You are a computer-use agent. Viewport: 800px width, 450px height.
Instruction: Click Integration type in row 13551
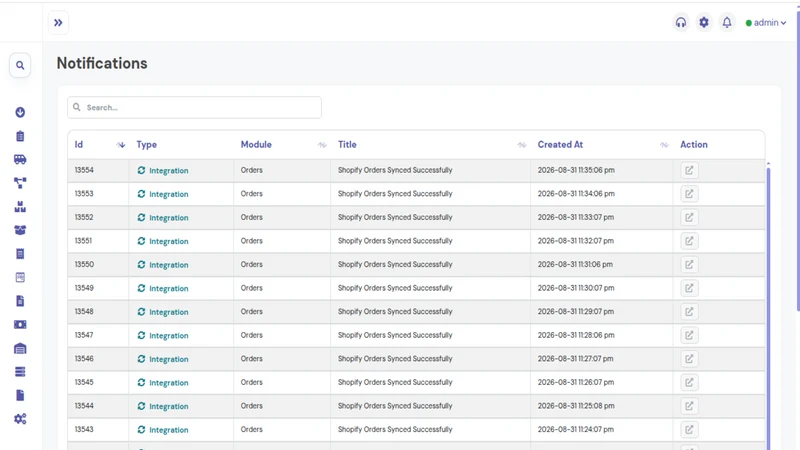163,241
